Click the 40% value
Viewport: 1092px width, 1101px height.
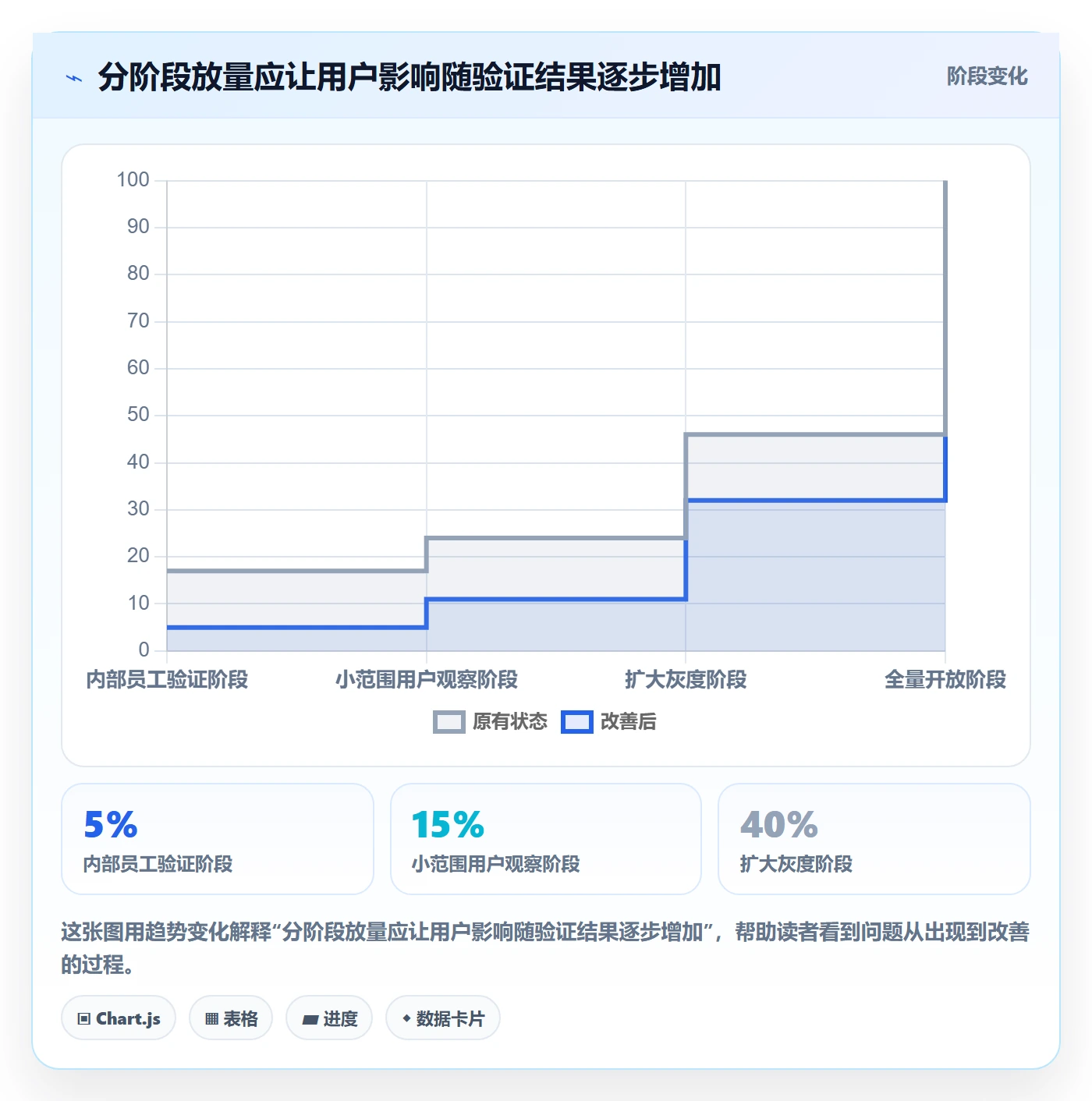coord(779,825)
